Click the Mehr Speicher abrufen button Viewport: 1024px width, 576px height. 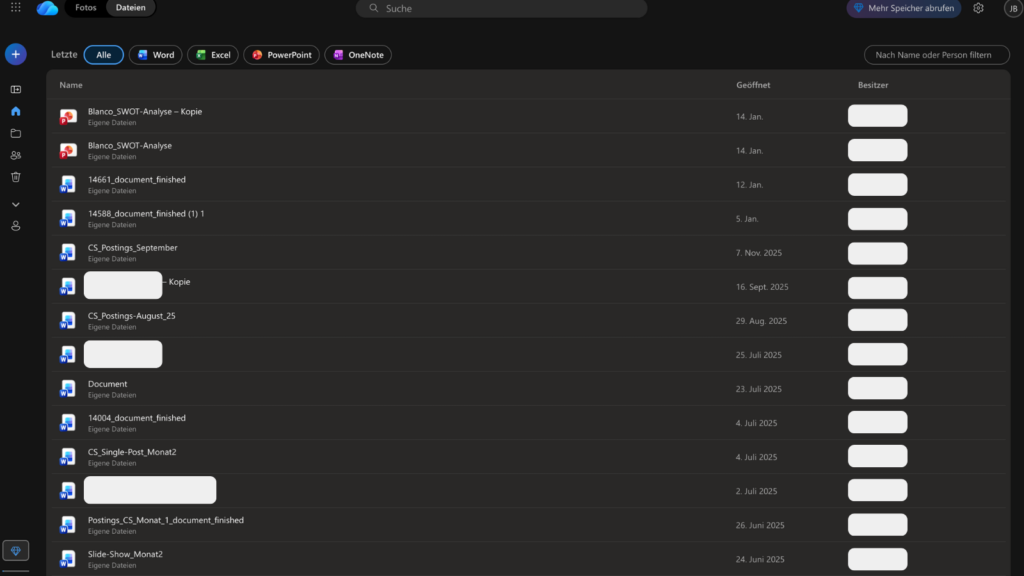point(903,8)
